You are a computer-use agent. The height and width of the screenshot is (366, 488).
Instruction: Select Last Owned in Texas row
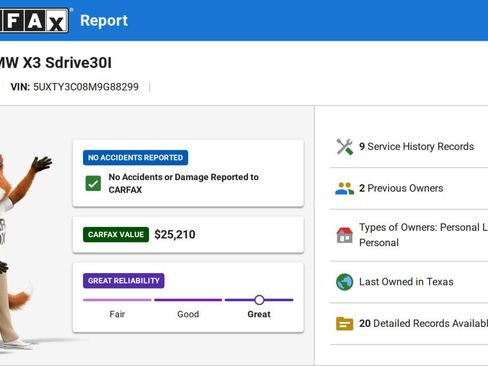pos(409,282)
